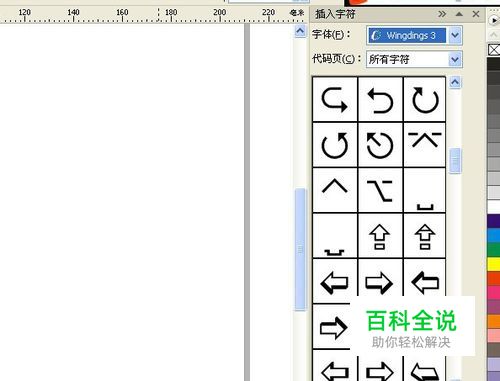Pick the magenta pink swatch in palette

click(494, 293)
